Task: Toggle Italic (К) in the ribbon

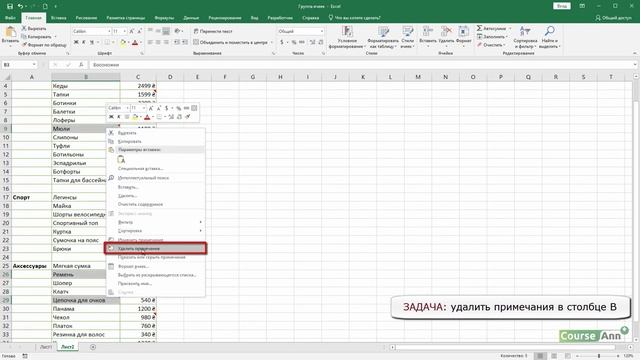Action: [84, 42]
